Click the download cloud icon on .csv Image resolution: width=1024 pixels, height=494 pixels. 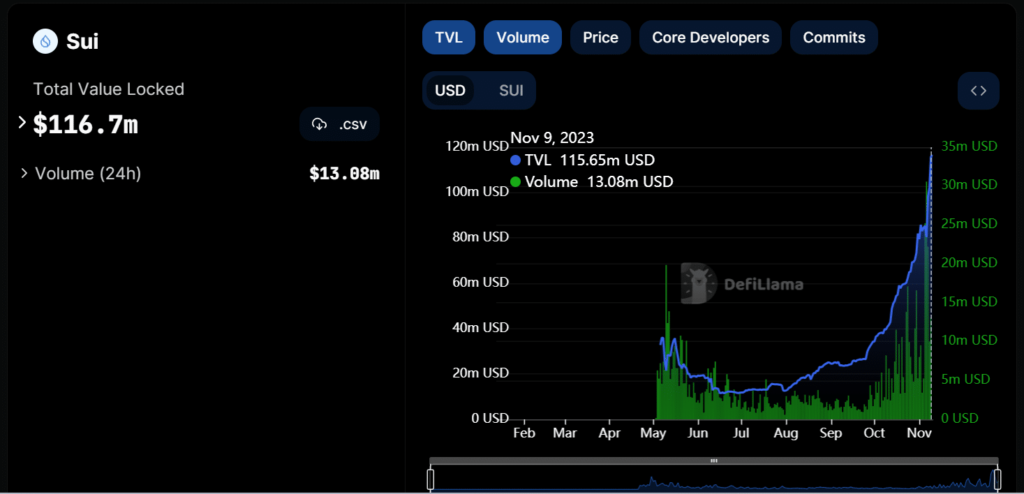click(320, 124)
